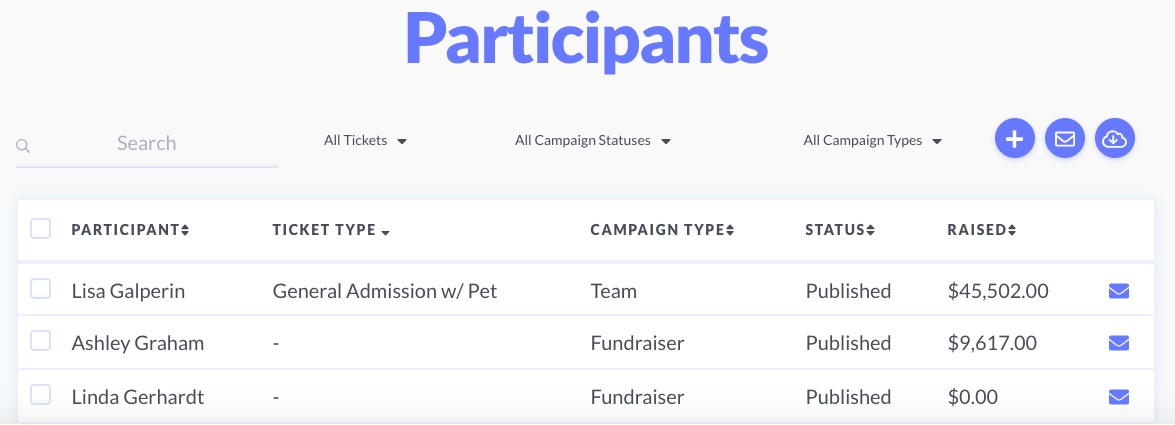Sort by the Participant column header
Viewport: 1175px width, 425px height.
tap(130, 230)
